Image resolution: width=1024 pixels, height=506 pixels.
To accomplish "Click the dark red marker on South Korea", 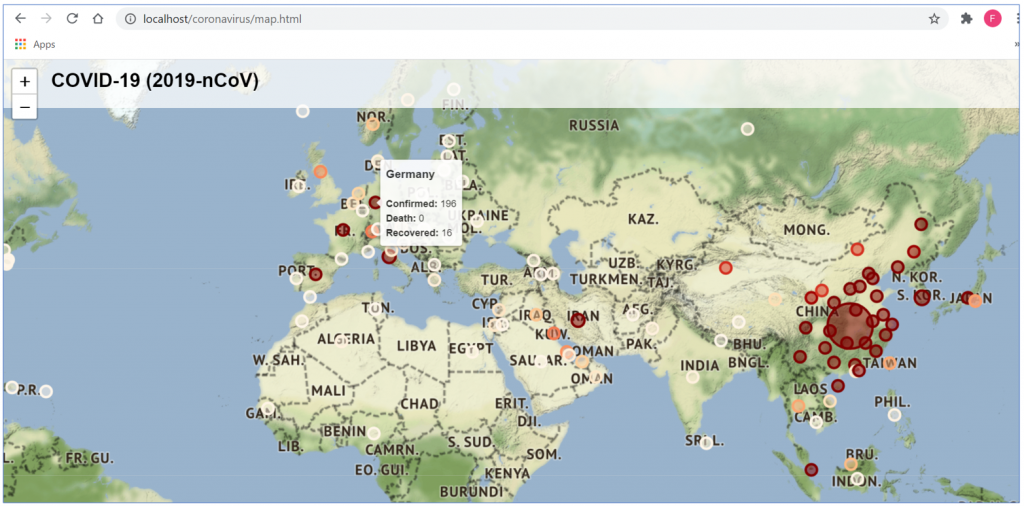I will pyautogui.click(x=921, y=298).
